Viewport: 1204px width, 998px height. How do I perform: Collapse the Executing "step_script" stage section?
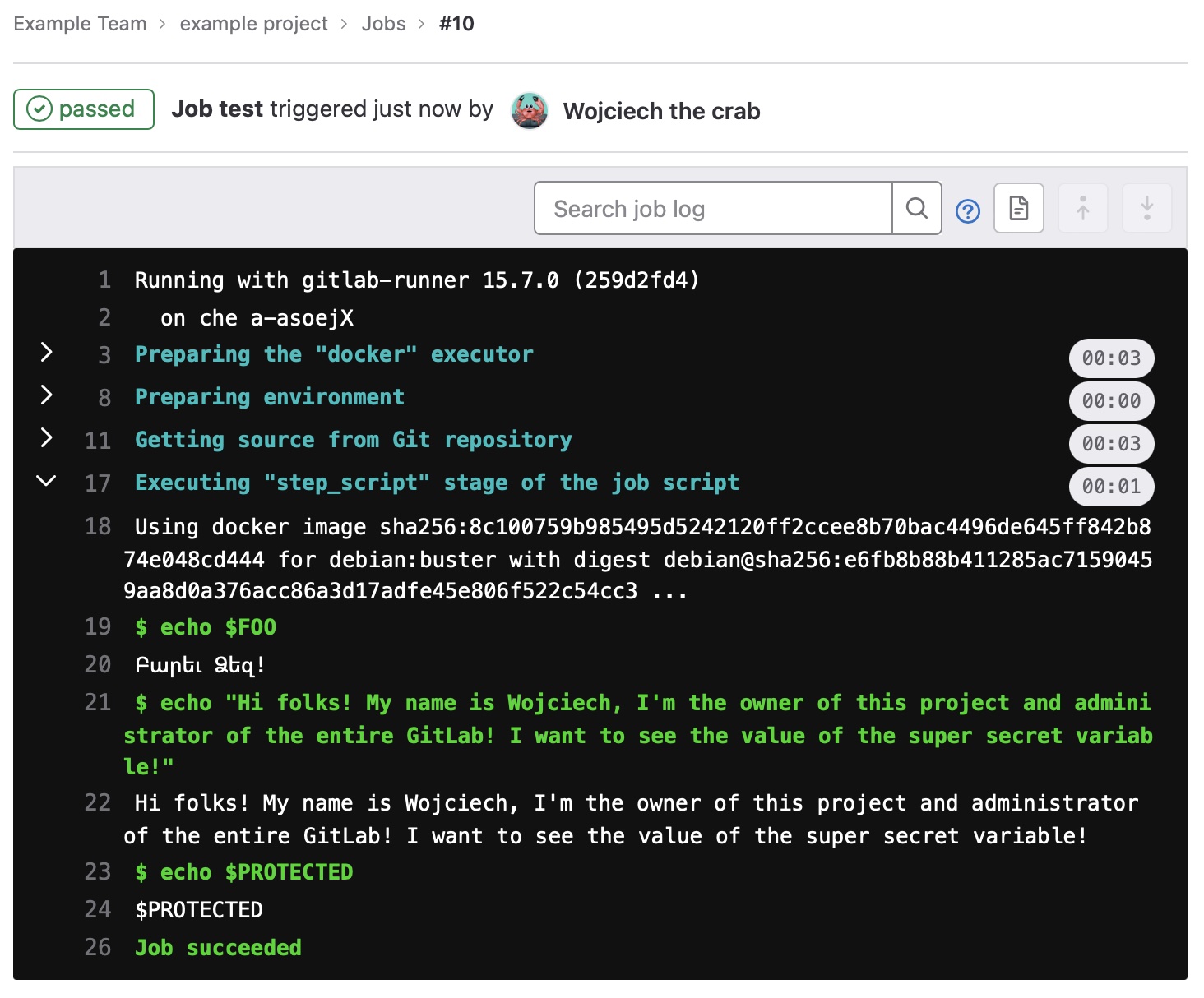47,481
